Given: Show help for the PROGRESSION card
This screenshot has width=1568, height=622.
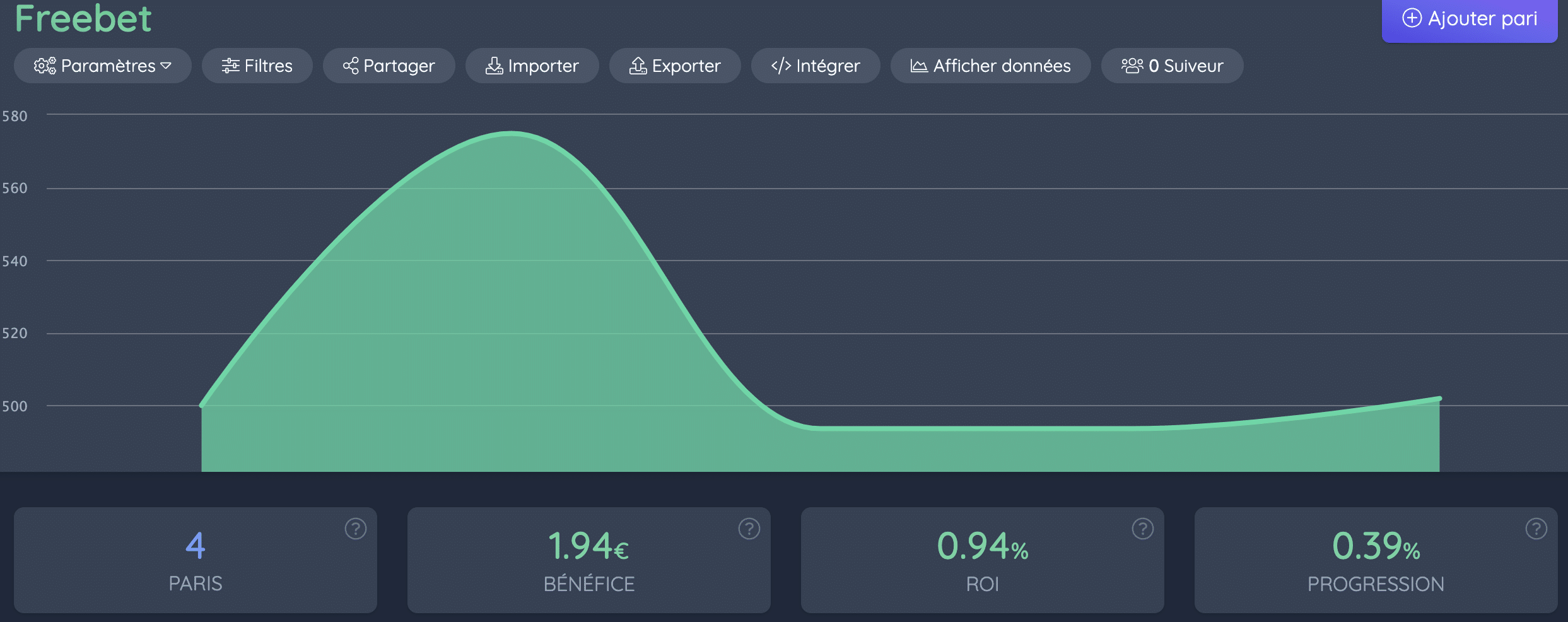Looking at the screenshot, I should click(1536, 529).
